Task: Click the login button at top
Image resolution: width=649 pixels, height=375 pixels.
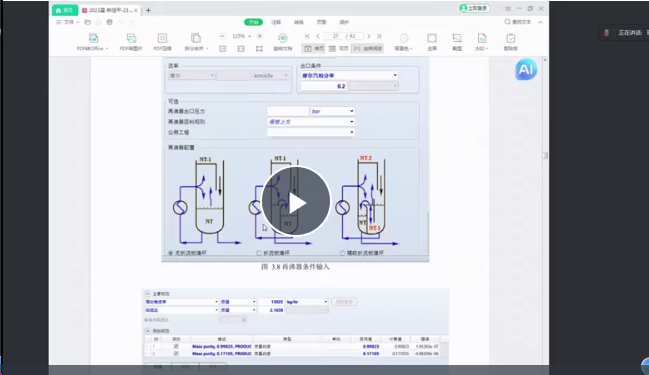Action: (475, 8)
